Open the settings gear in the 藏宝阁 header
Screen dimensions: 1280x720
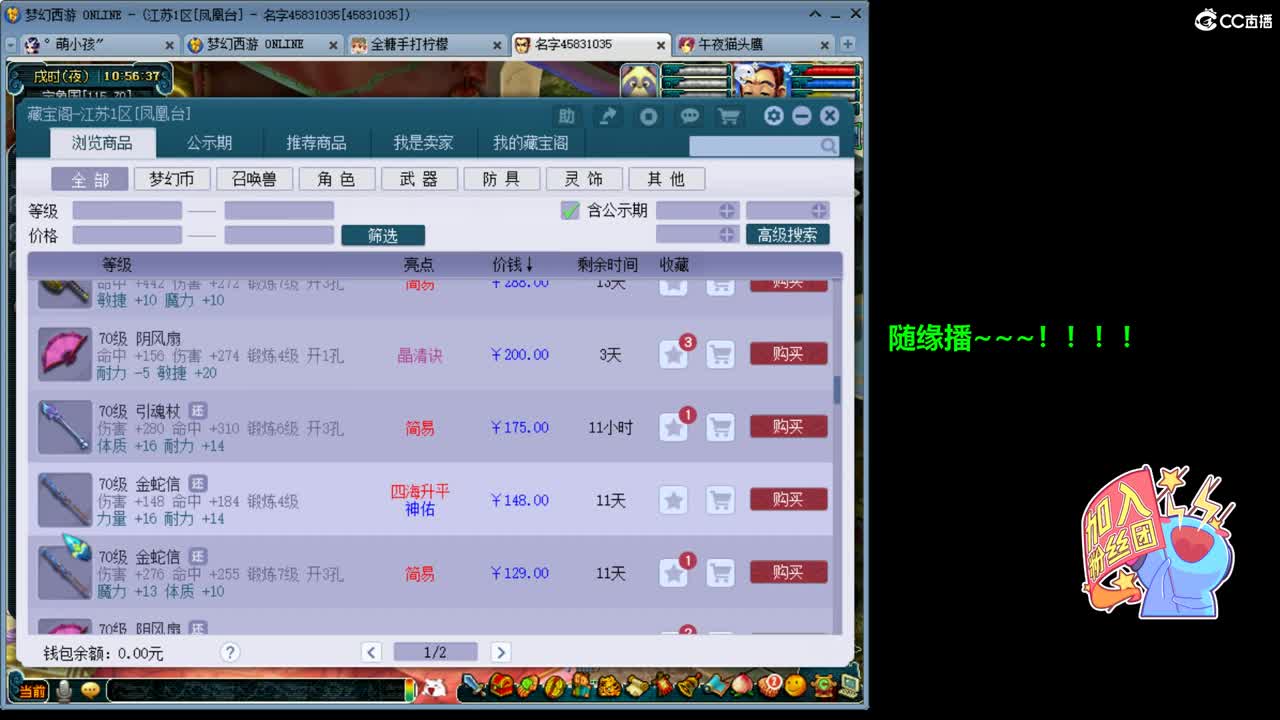773,116
